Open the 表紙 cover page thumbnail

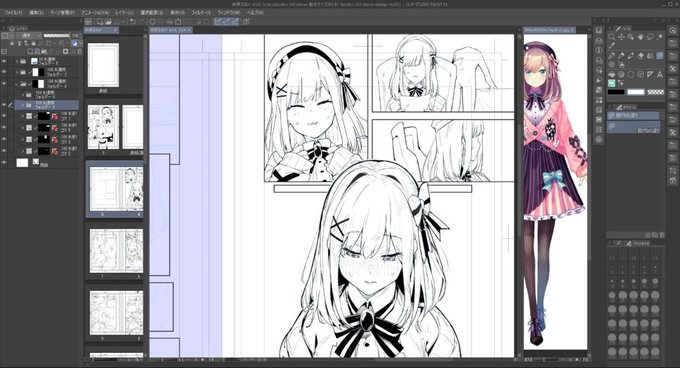pyautogui.click(x=103, y=65)
